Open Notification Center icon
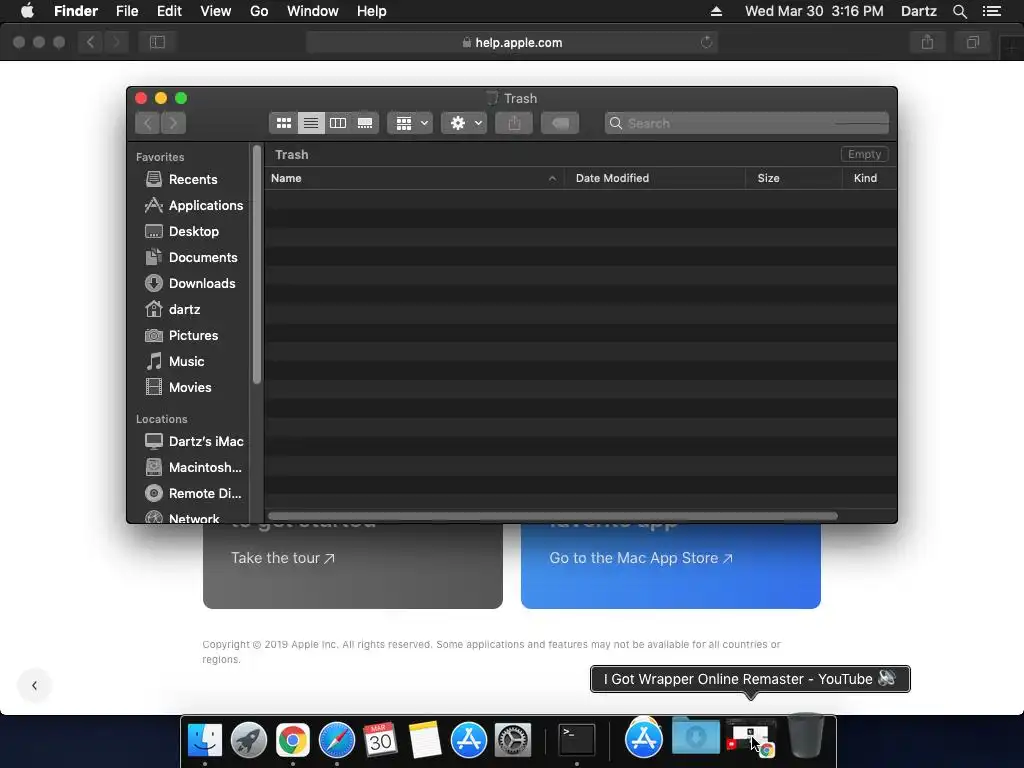The height and width of the screenshot is (768, 1024). [992, 11]
